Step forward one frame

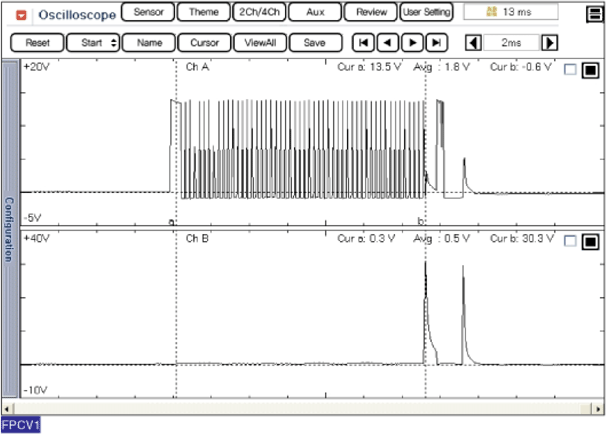412,43
